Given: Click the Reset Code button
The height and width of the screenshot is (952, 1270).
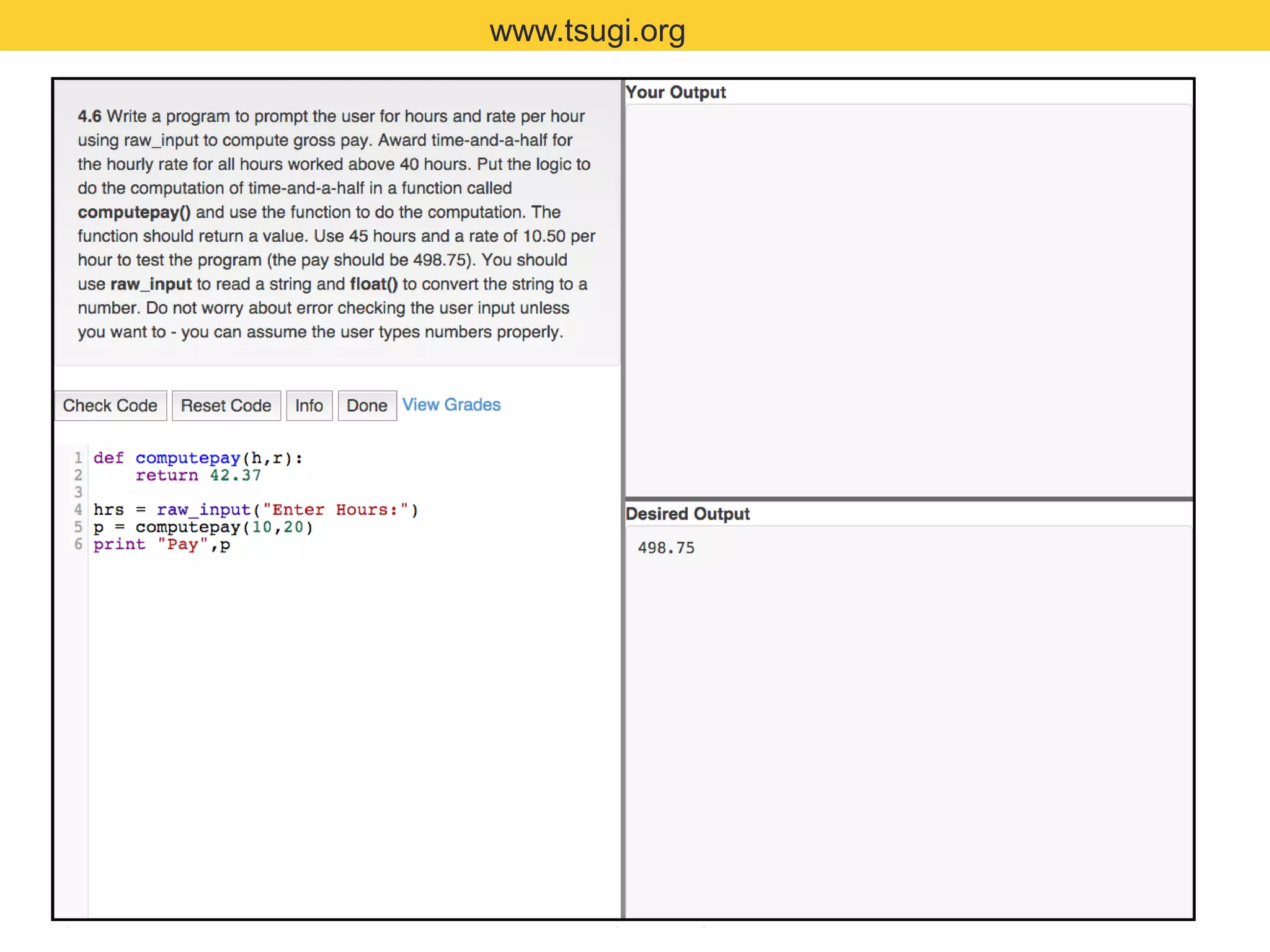Looking at the screenshot, I should click(x=226, y=405).
